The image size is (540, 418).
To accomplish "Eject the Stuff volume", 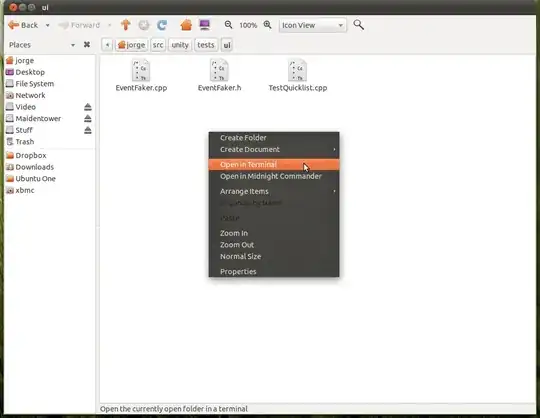I will pos(88,130).
